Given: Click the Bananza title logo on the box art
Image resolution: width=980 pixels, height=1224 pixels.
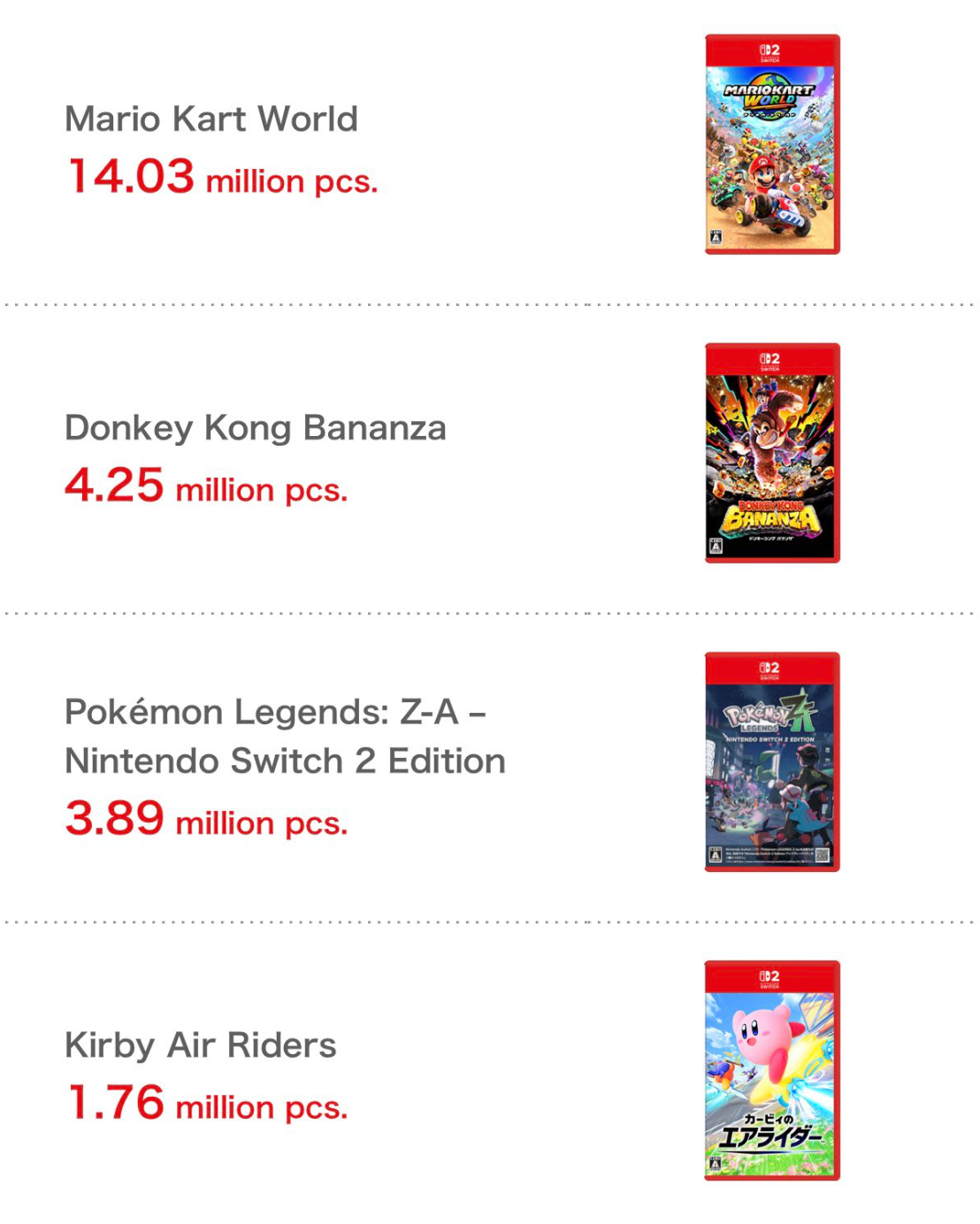Looking at the screenshot, I should (x=770, y=518).
